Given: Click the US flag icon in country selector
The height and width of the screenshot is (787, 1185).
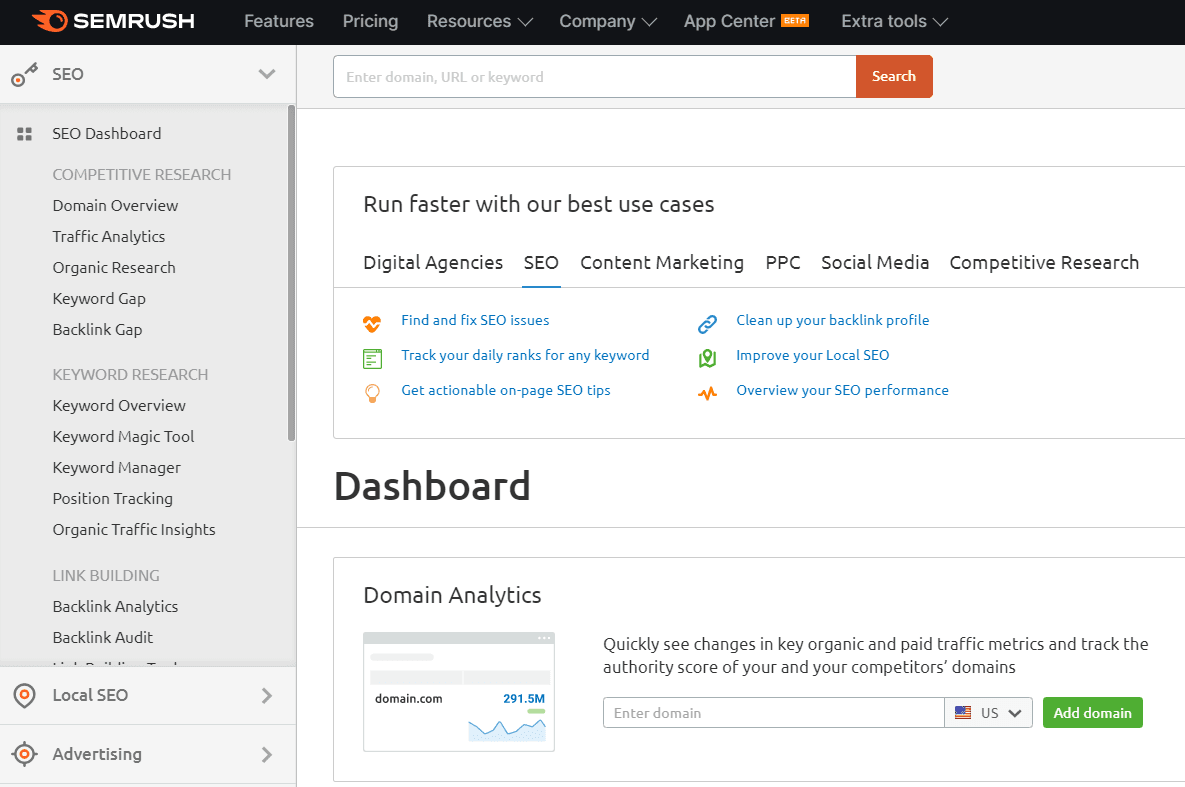Looking at the screenshot, I should (x=963, y=712).
